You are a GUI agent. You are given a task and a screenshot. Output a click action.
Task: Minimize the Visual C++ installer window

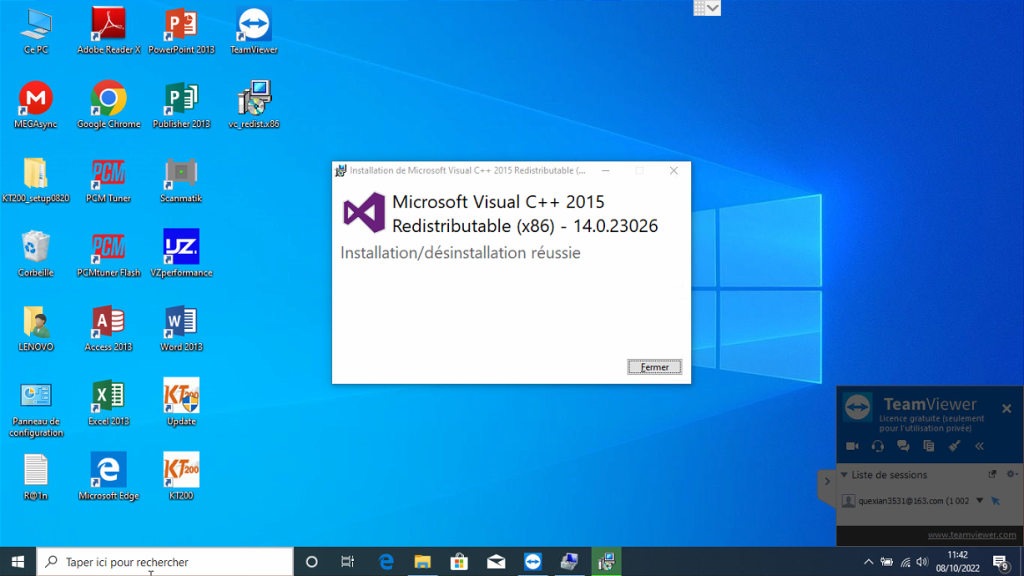tap(605, 170)
